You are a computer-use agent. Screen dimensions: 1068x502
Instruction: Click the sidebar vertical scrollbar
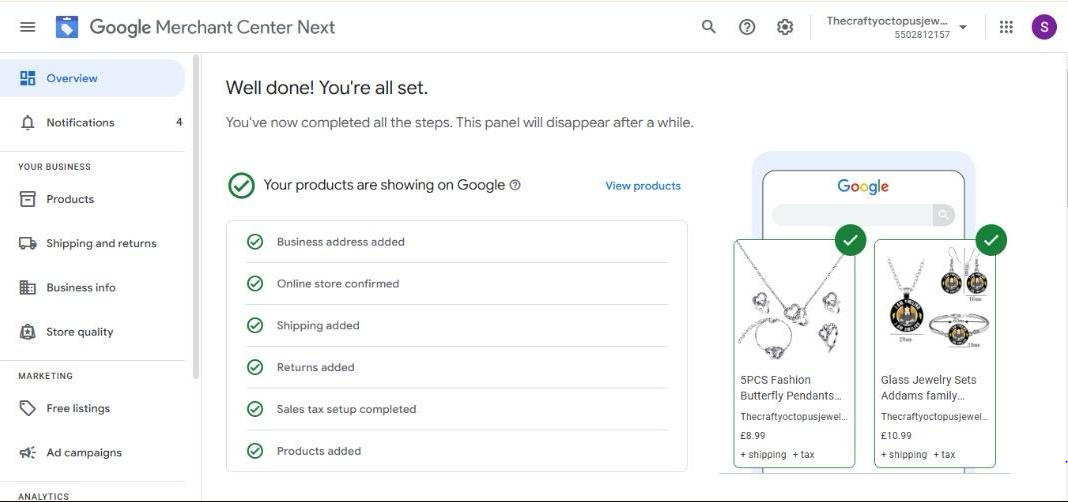[x=196, y=220]
